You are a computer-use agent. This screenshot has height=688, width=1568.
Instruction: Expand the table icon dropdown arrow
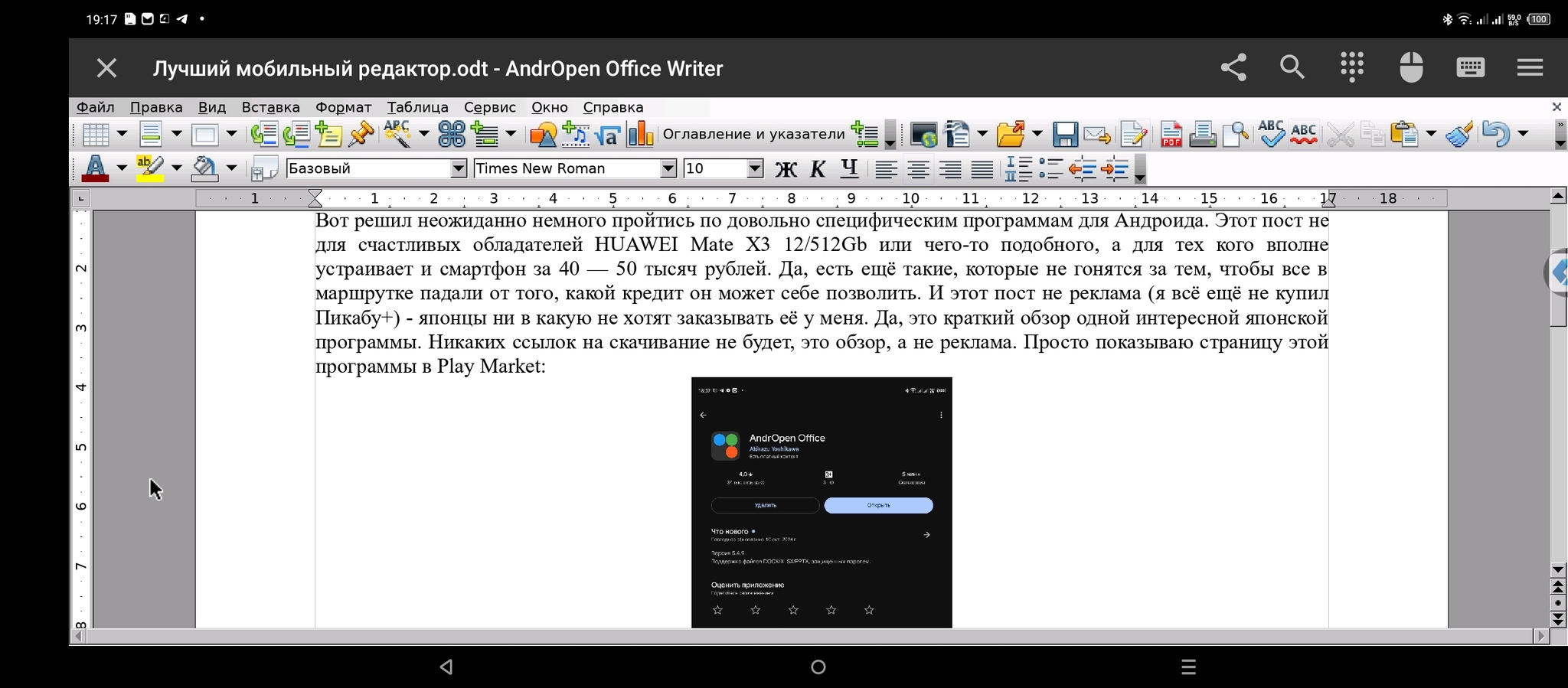tap(122, 135)
